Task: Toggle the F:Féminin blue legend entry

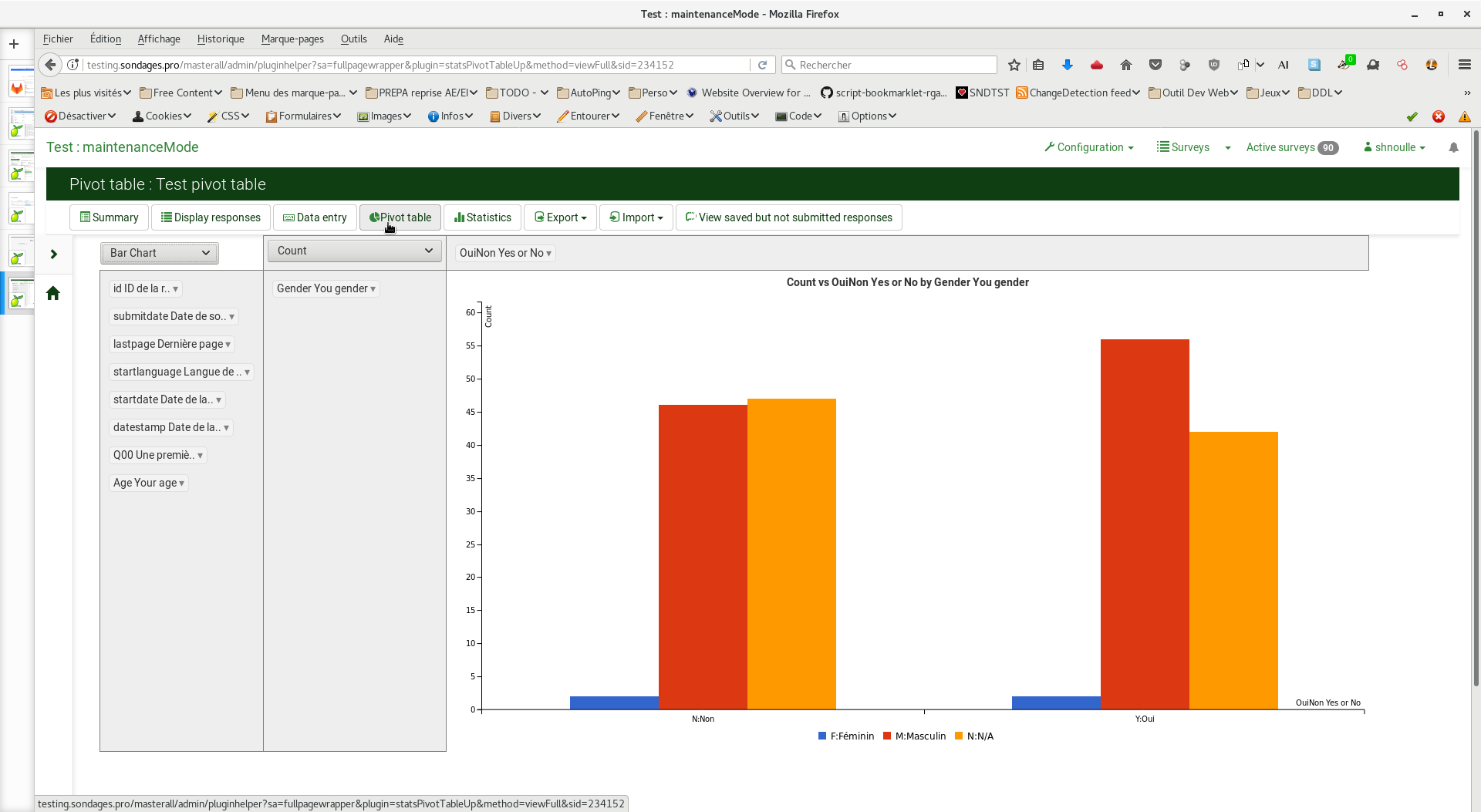Action: click(846, 736)
